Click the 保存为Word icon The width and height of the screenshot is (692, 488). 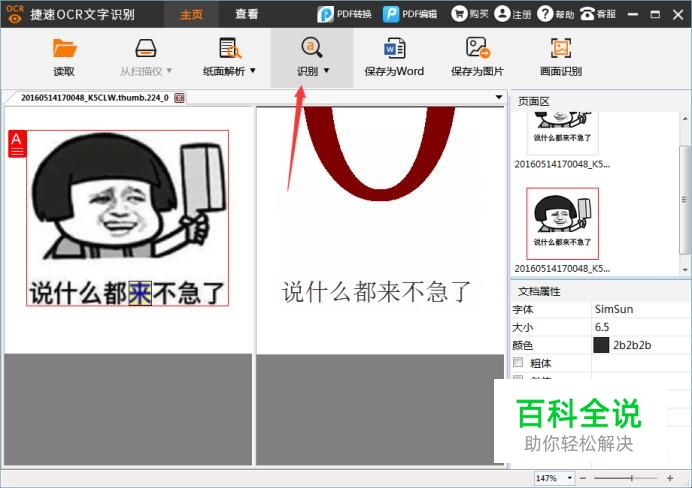click(x=395, y=48)
